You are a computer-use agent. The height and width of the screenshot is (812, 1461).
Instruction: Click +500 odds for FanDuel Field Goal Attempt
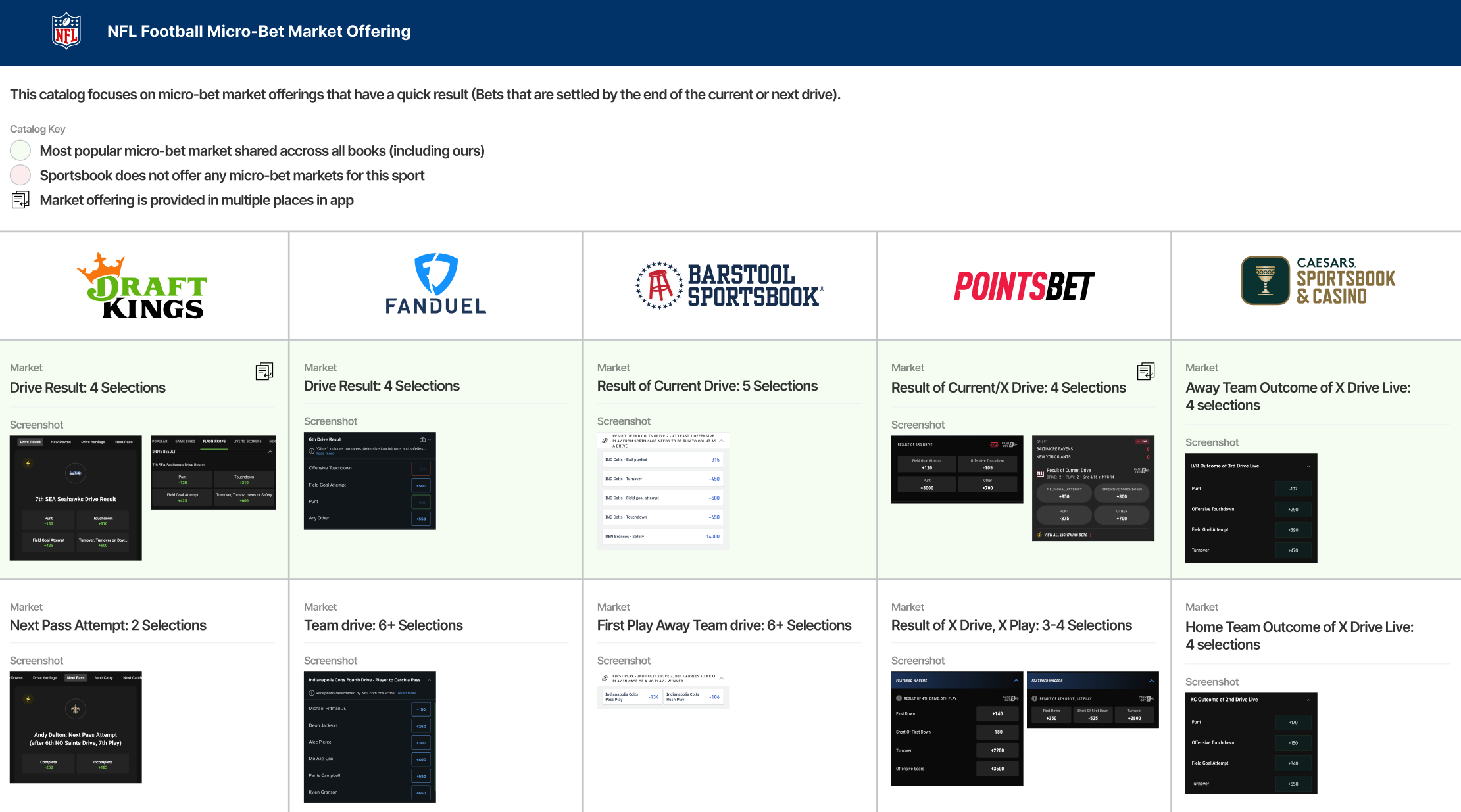coord(421,485)
